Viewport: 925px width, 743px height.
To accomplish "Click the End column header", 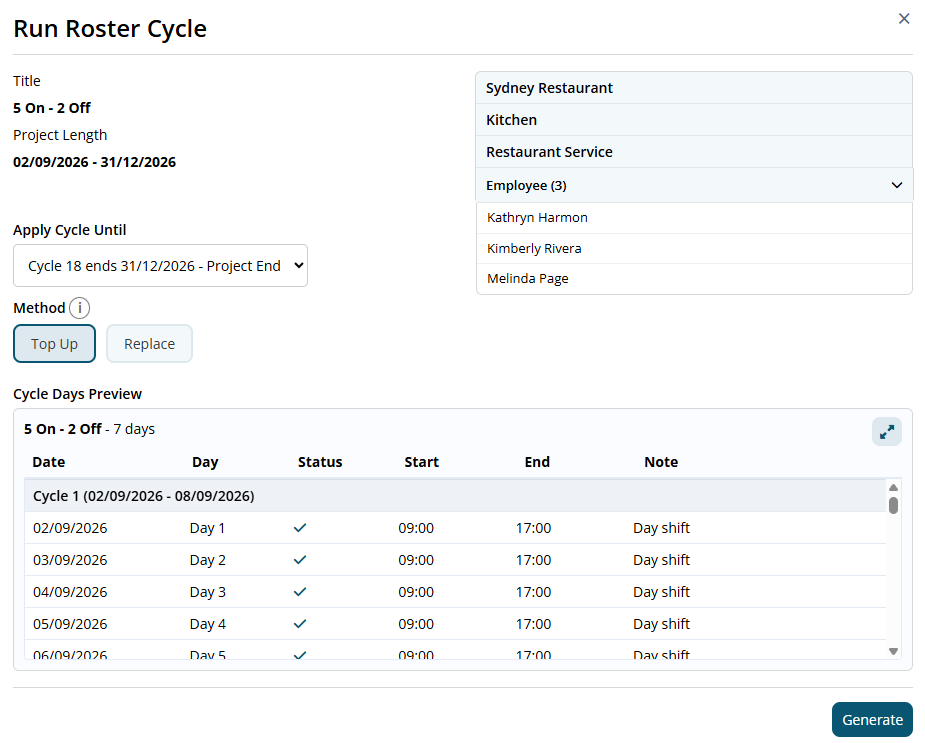I will click(537, 462).
